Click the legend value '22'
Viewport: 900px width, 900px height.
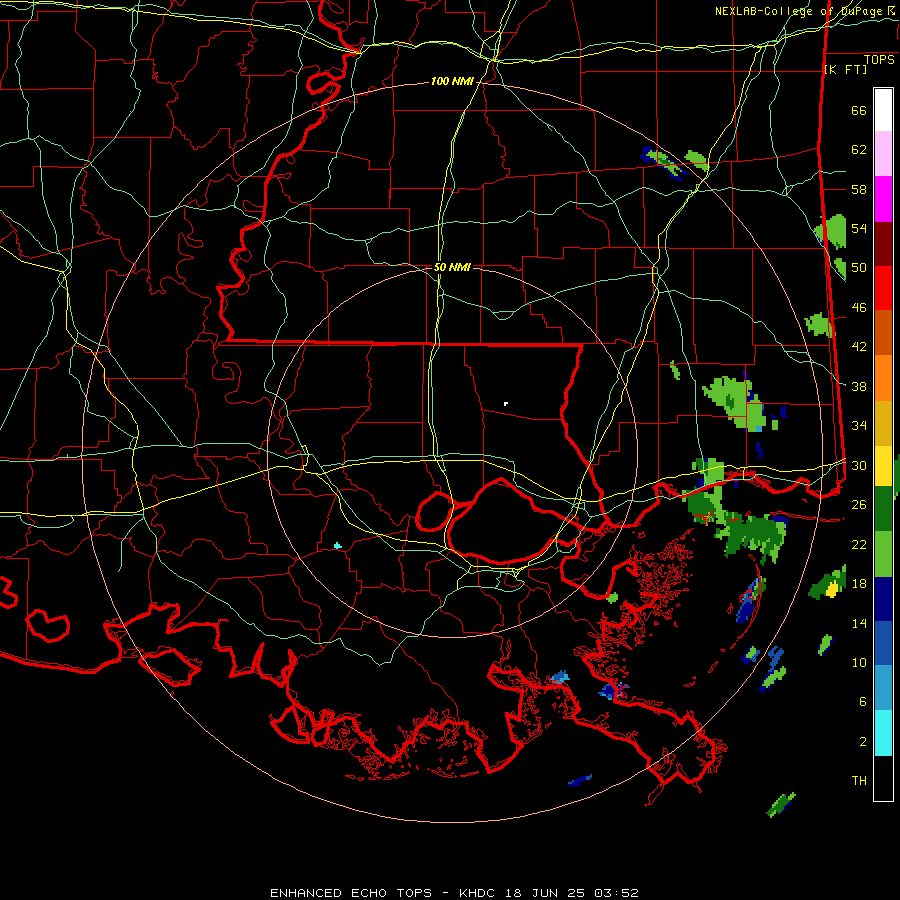(x=859, y=544)
